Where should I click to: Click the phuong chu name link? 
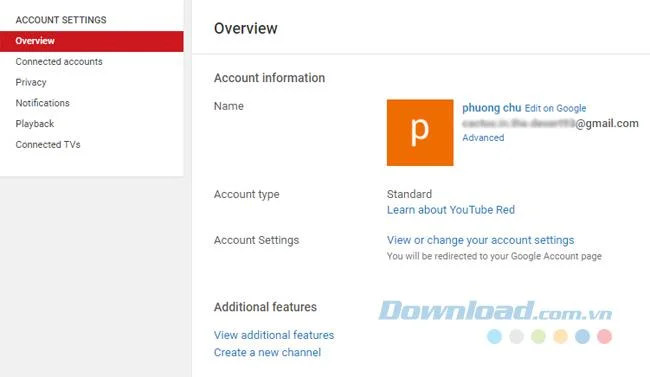click(x=491, y=108)
